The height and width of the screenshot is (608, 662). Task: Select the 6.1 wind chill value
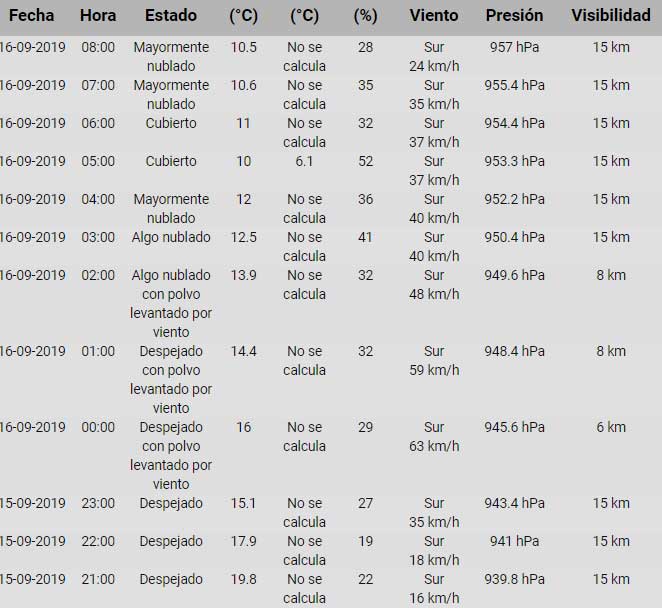[304, 161]
